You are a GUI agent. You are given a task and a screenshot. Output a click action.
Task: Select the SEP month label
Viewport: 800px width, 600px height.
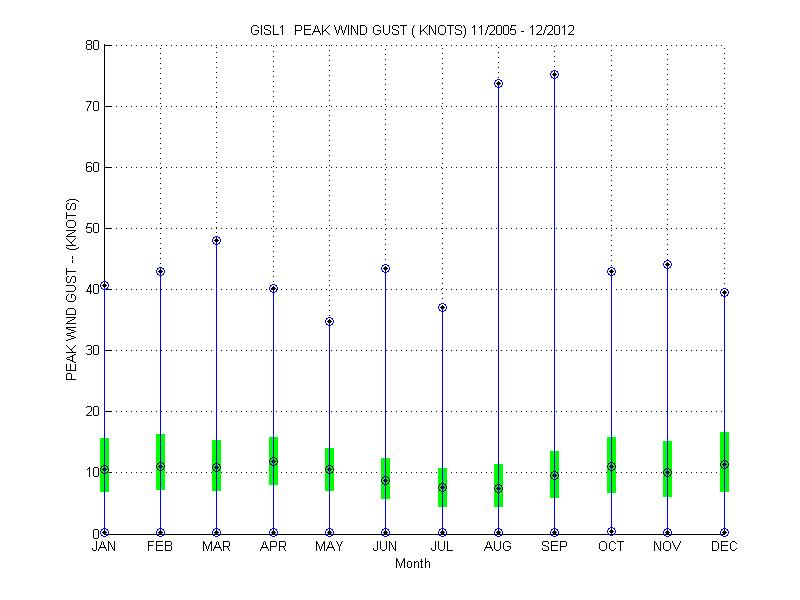[x=554, y=546]
